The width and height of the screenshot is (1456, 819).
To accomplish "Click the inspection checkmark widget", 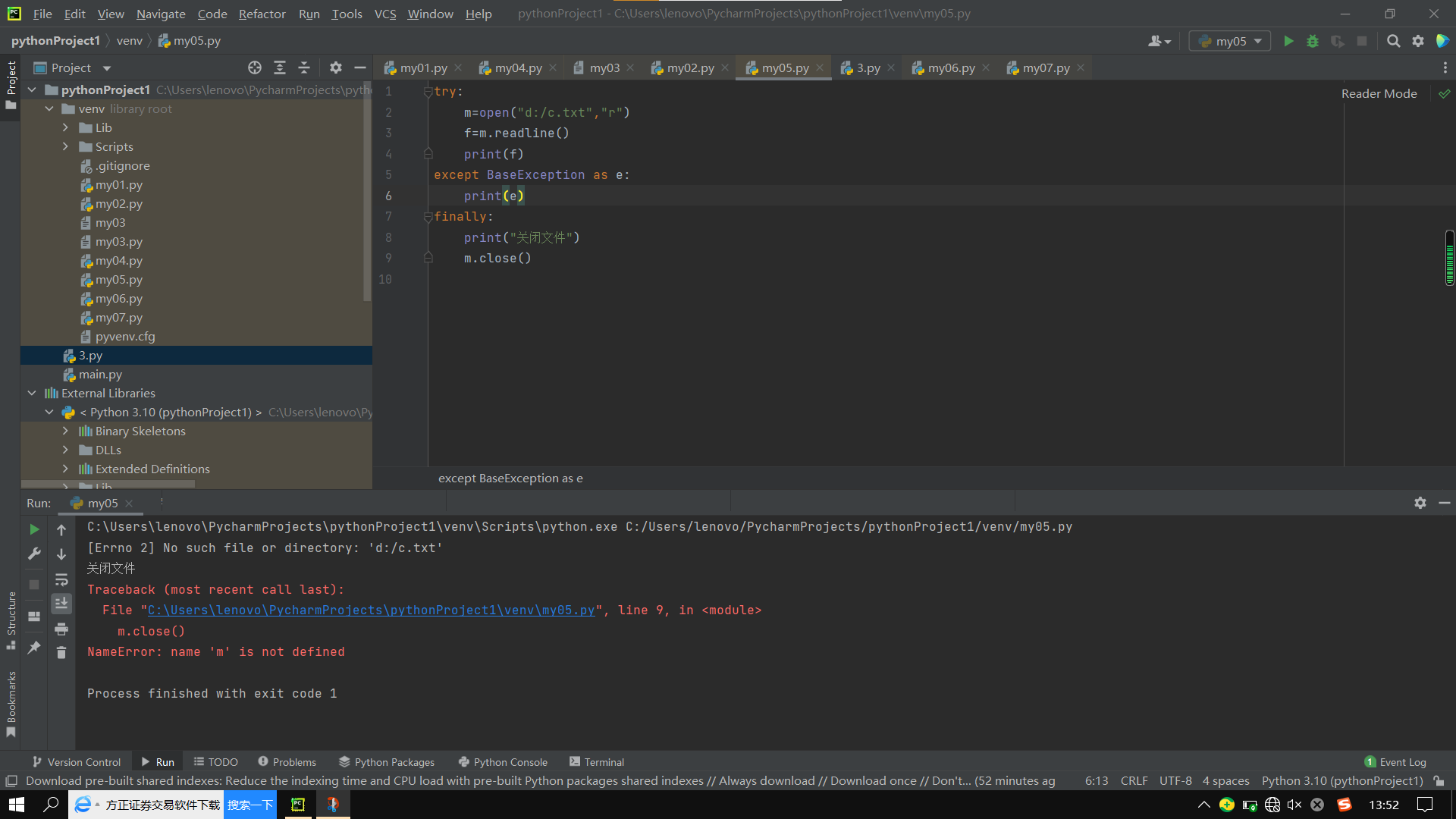I will (x=1445, y=93).
